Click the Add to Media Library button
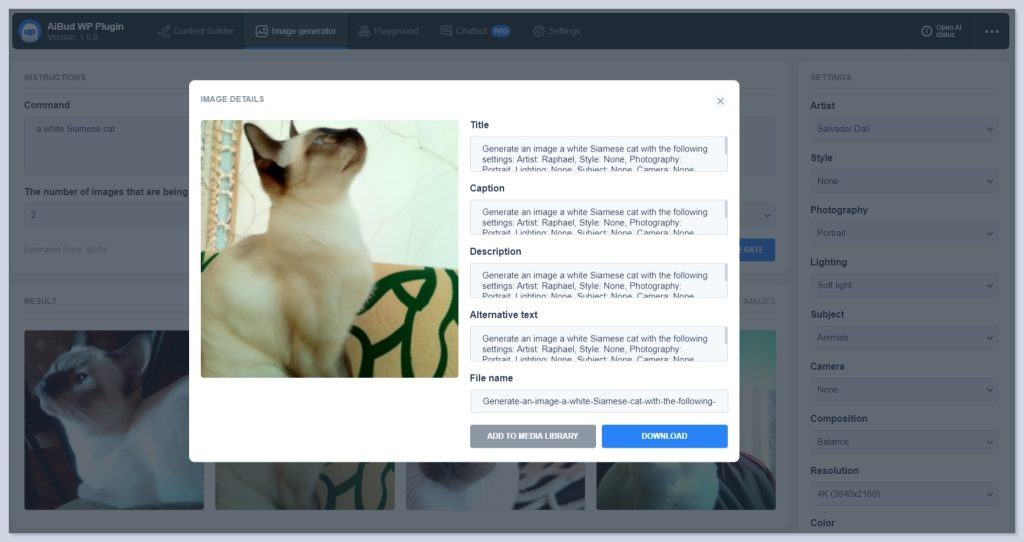Screen dimensions: 1024x542 point(532,436)
